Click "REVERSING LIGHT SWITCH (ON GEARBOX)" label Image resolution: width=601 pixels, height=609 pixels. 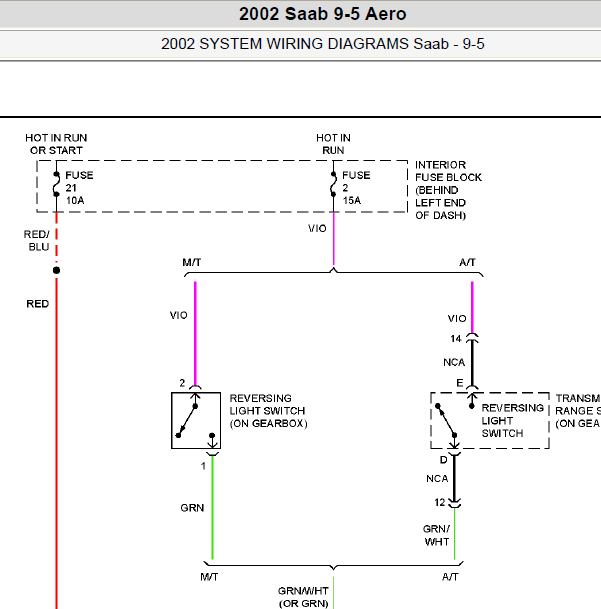coord(268,411)
